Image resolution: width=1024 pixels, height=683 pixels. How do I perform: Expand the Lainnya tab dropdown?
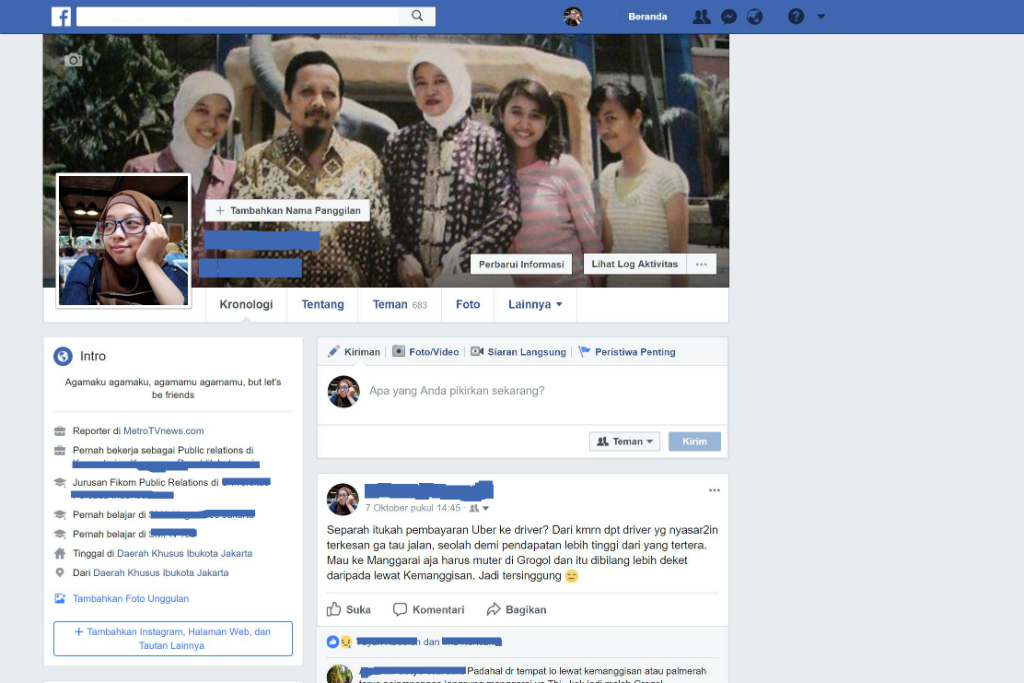pos(535,304)
